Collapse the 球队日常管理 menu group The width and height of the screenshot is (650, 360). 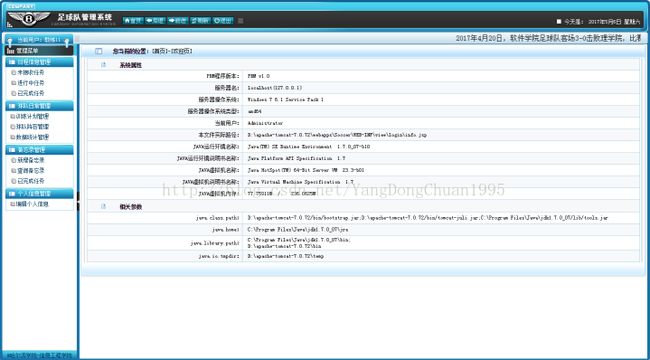pyautogui.click(x=39, y=106)
